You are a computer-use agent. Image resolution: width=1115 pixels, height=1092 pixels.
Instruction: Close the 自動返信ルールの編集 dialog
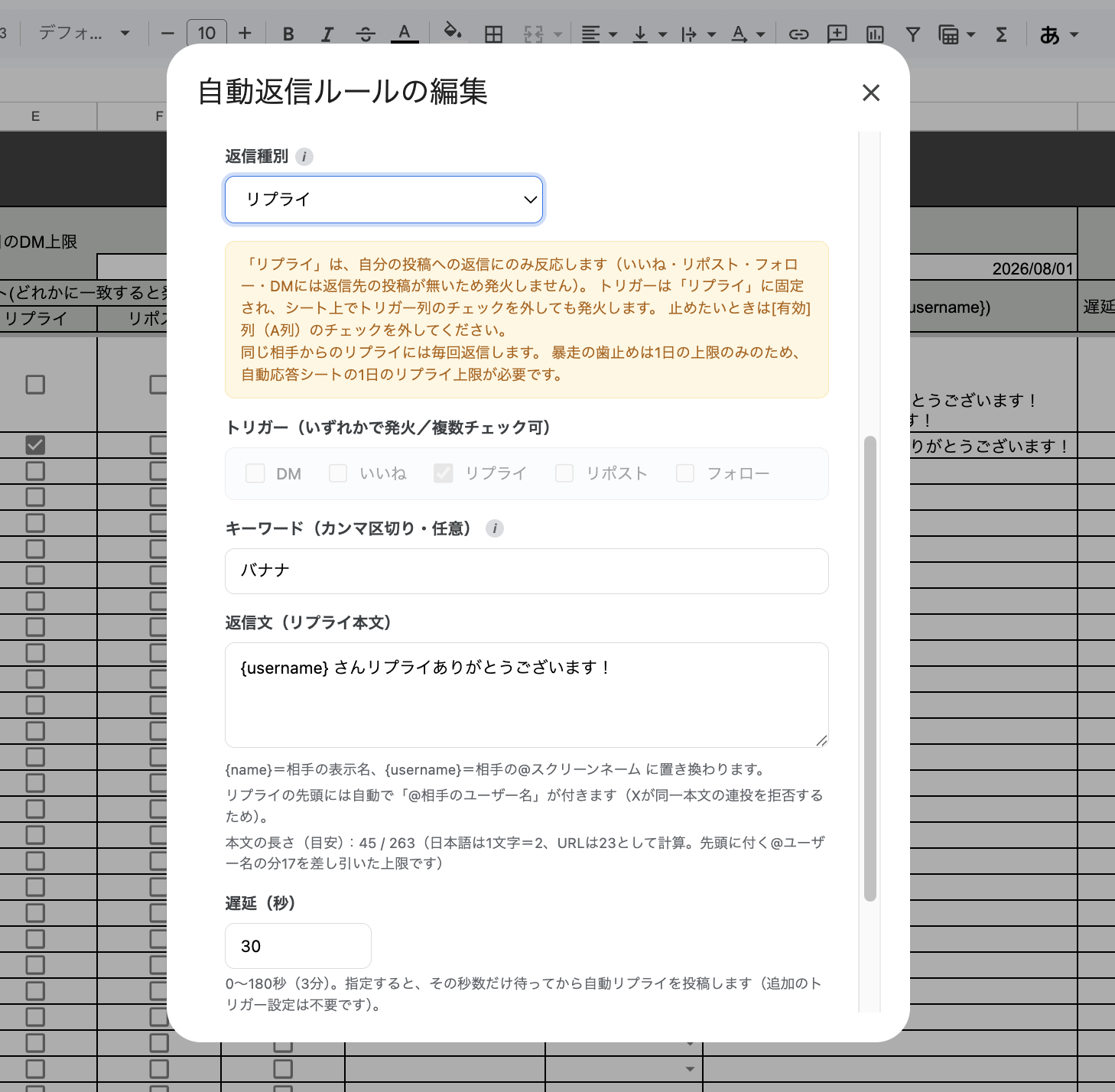click(x=870, y=93)
